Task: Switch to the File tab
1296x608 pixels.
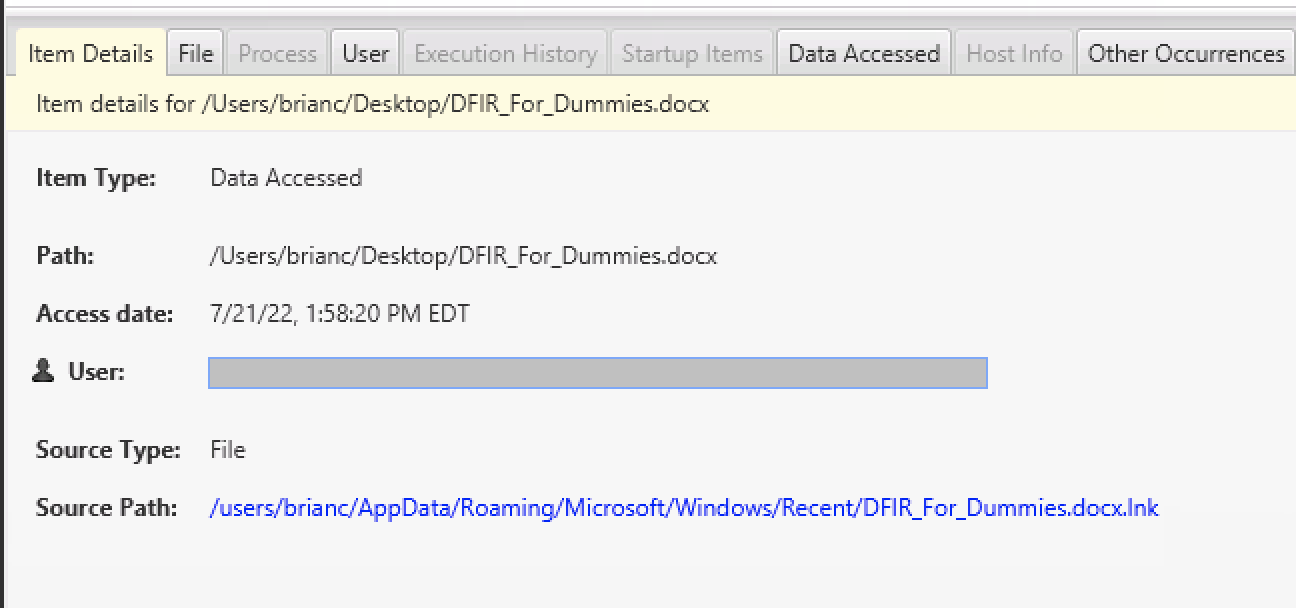Action: (194, 52)
